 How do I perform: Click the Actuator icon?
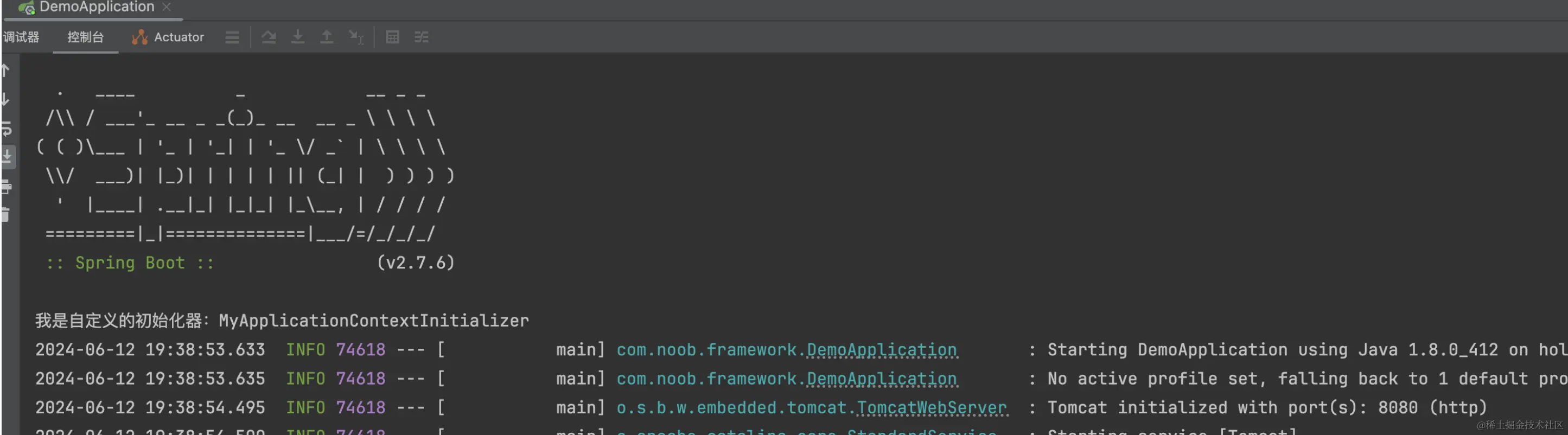coord(139,37)
